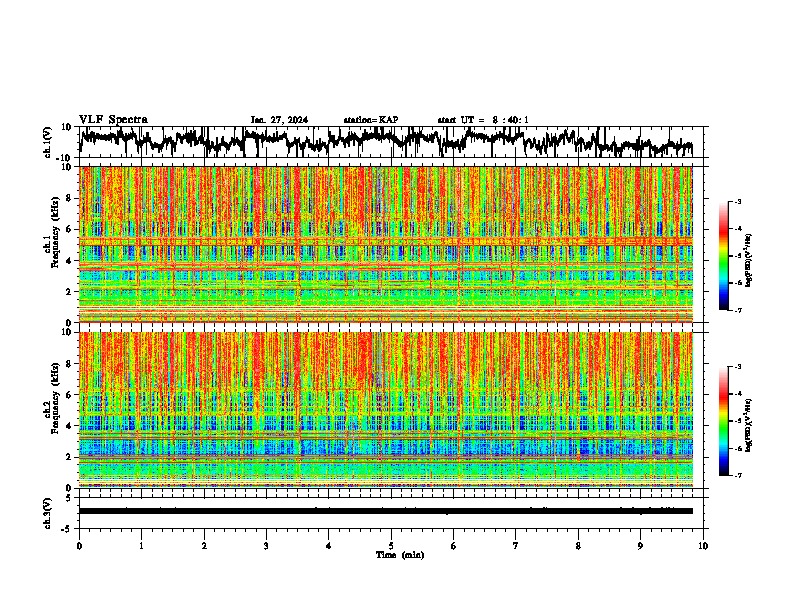
Task: Click the 'ch.3(V)' axis label
Action: [x=48, y=513]
